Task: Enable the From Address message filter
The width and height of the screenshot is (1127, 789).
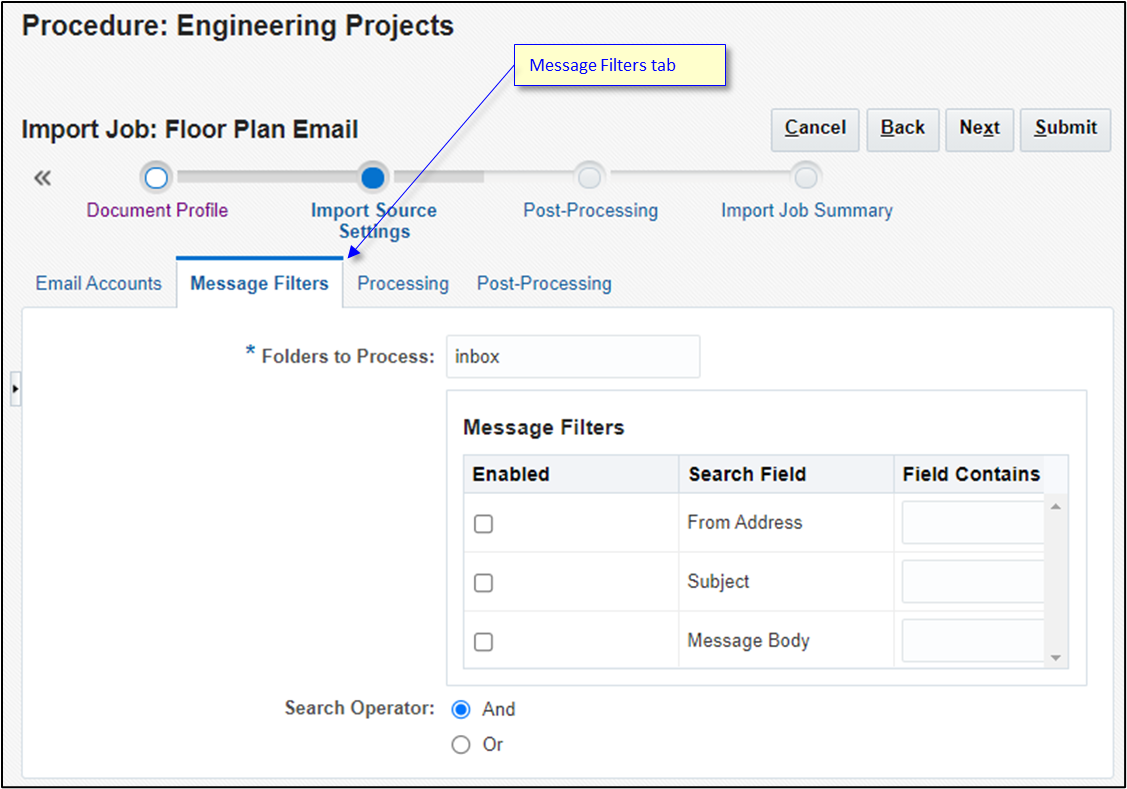Action: 484,523
